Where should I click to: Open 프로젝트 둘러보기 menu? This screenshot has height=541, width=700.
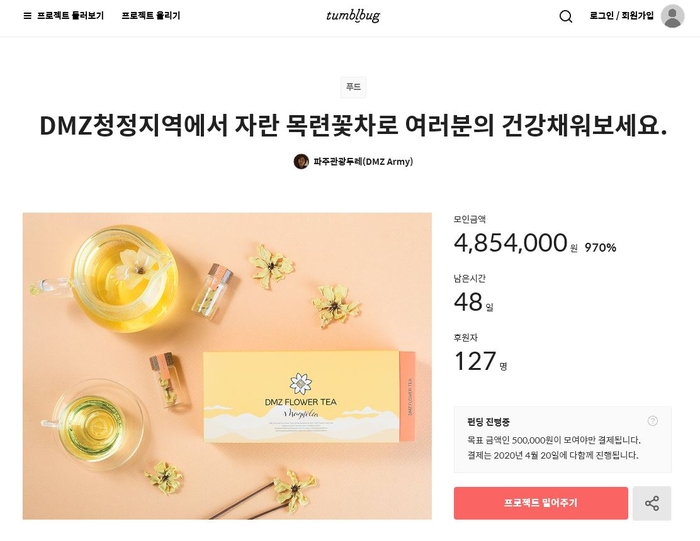pyautogui.click(x=70, y=16)
